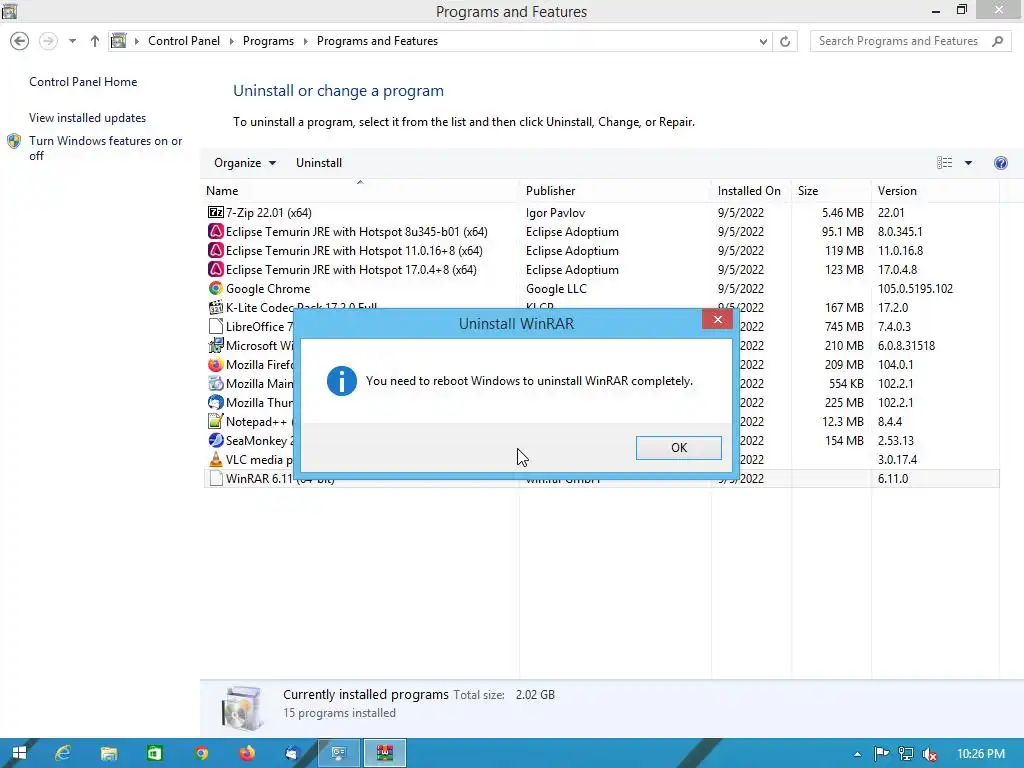The image size is (1024, 768).
Task: Click version 105.0.5195.102 cell
Action: tap(915, 289)
